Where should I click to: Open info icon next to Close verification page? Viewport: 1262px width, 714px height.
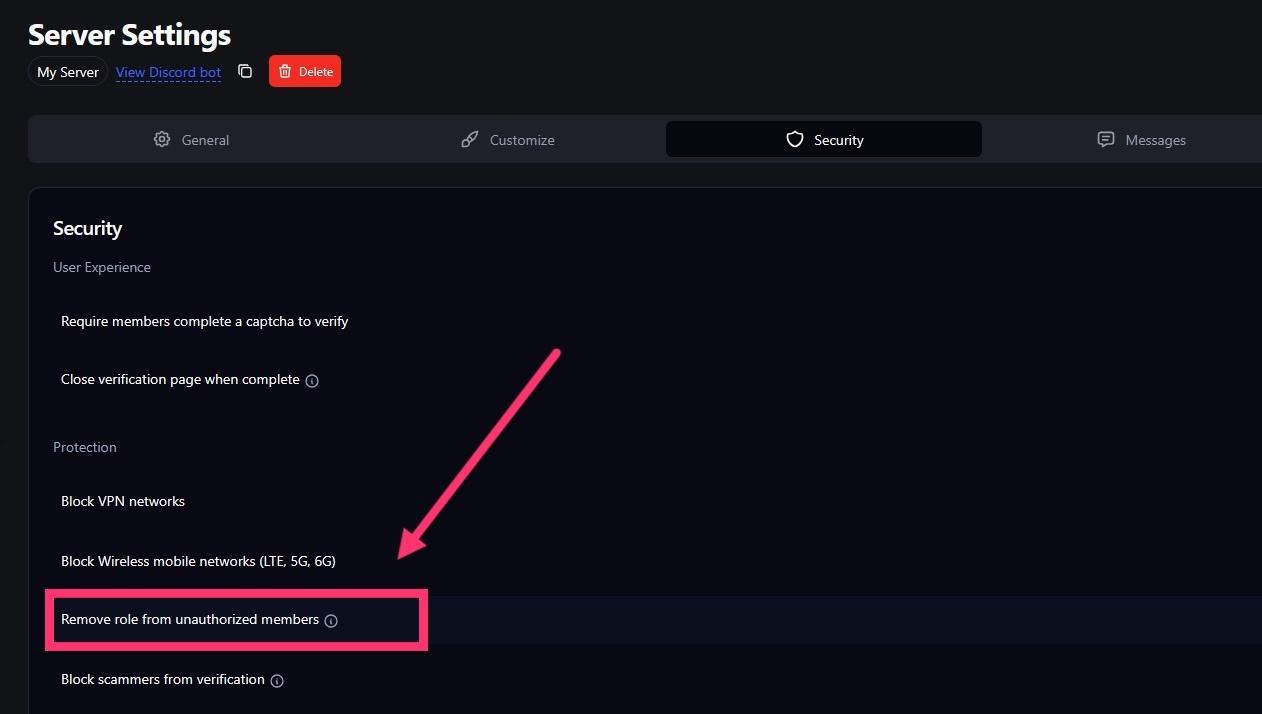pos(312,381)
